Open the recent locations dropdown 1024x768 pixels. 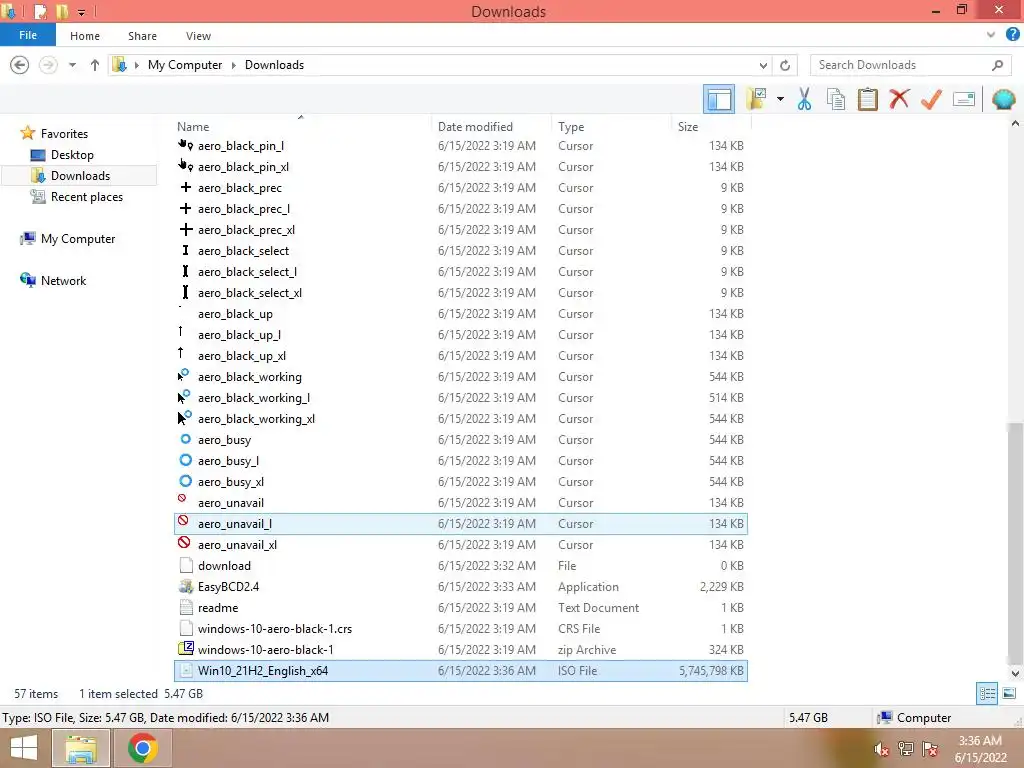coord(72,65)
